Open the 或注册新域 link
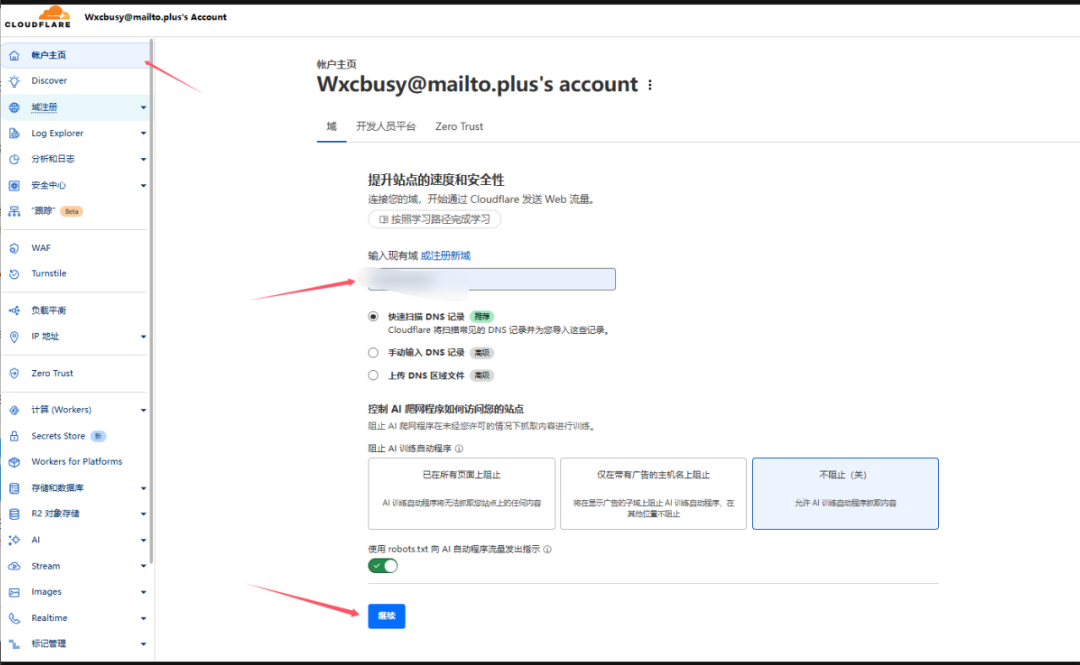The image size is (1080, 665). [x=445, y=255]
